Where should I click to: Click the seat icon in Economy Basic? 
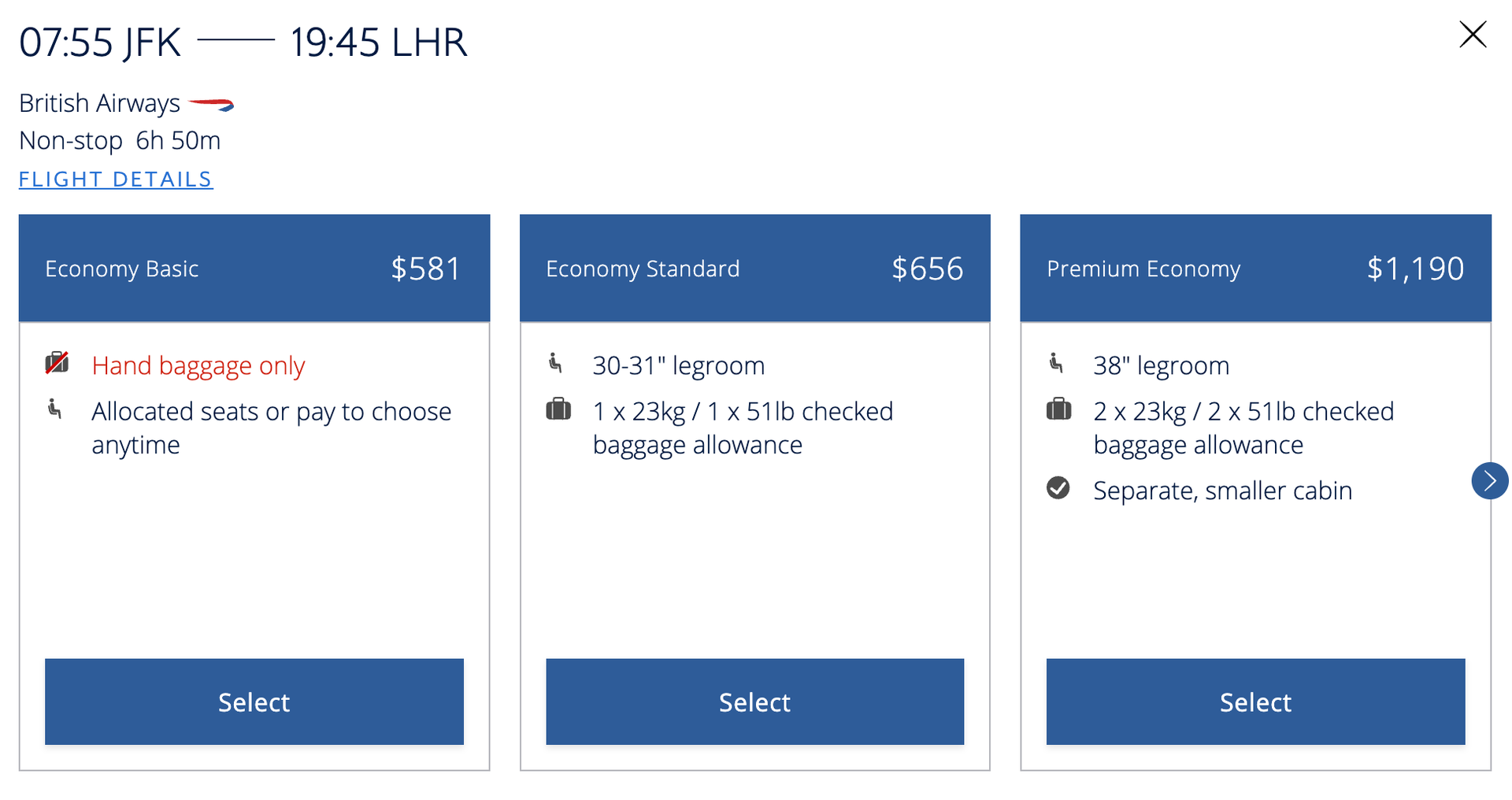tap(55, 409)
